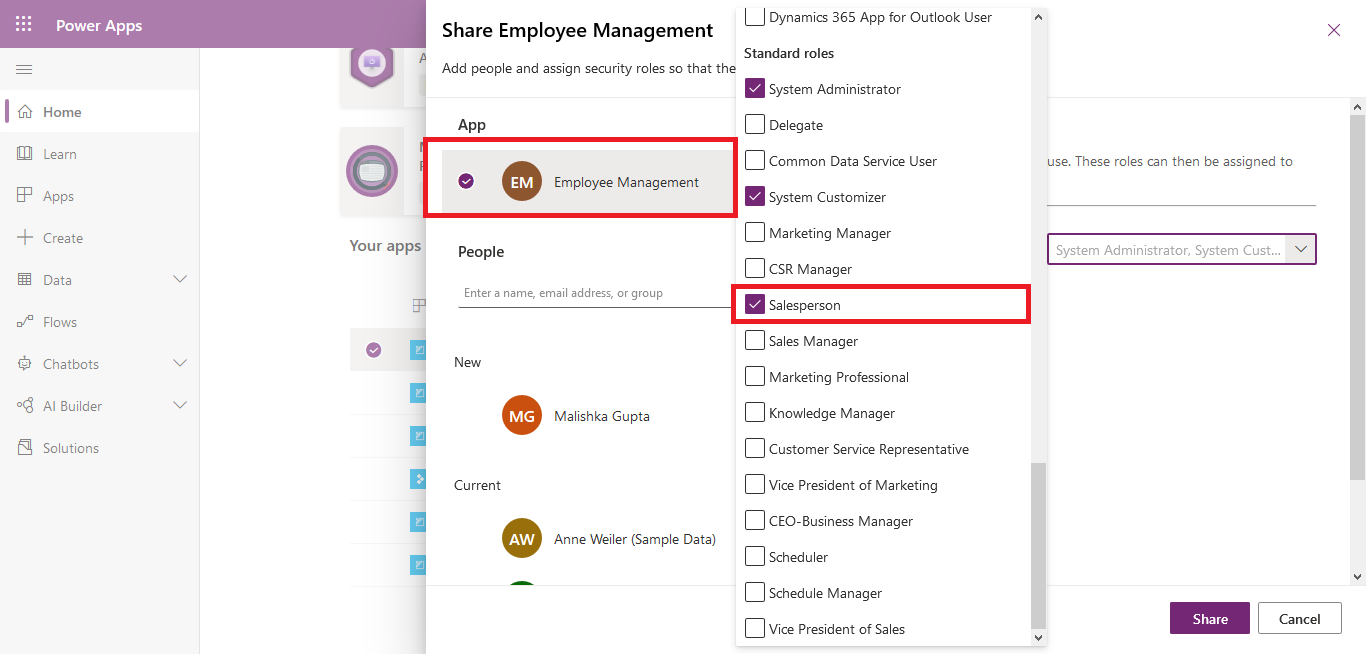Open Apps in the sidebar
1366x654 pixels.
(100, 196)
